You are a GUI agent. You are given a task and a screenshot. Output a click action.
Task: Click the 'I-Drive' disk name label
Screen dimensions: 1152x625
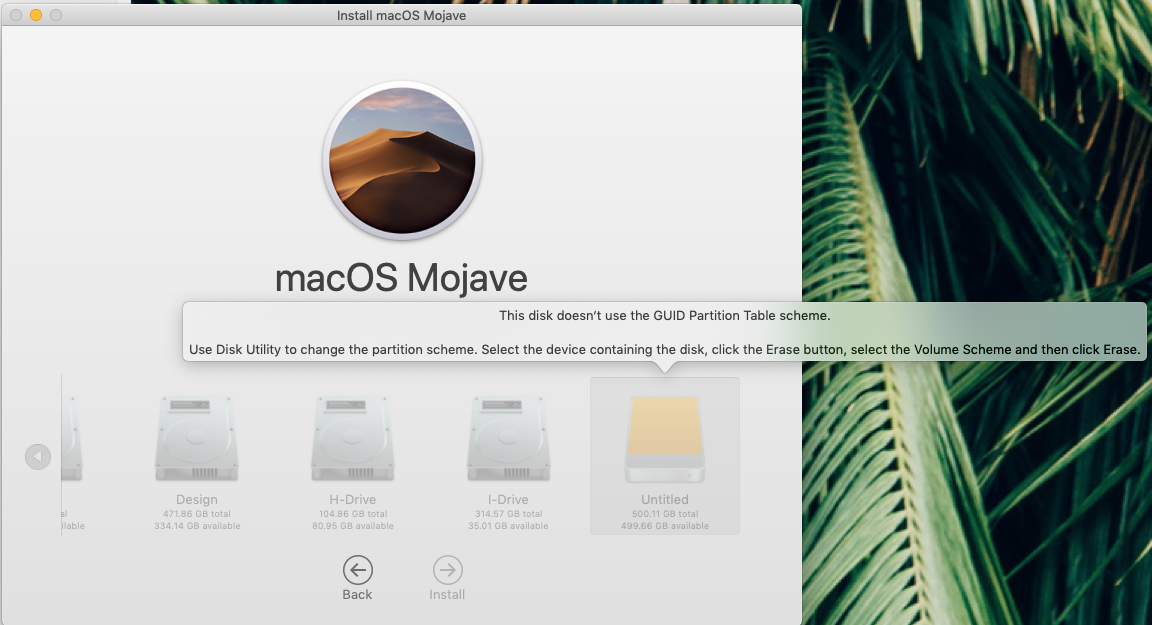point(508,499)
